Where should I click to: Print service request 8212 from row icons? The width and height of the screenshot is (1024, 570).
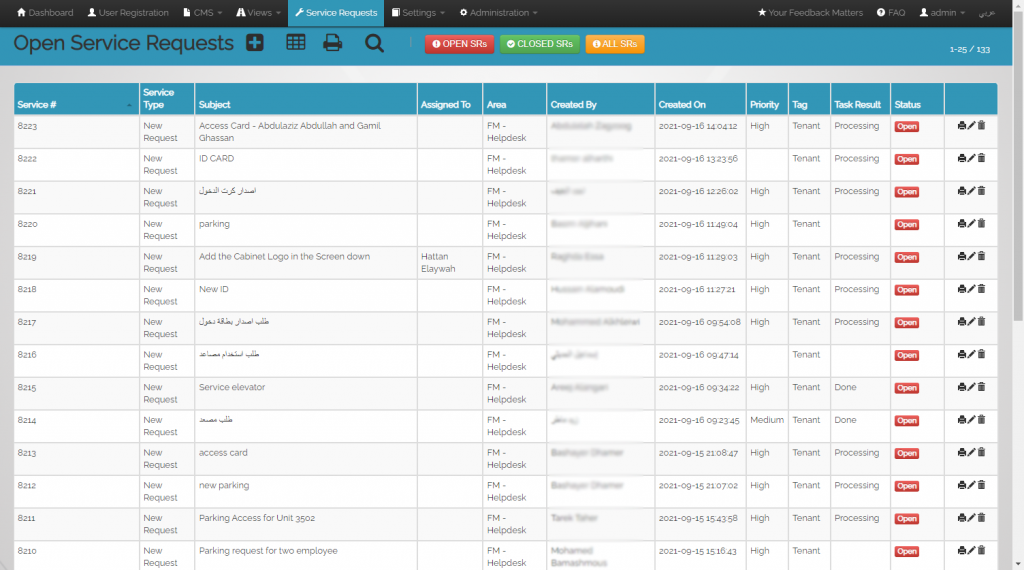961,485
